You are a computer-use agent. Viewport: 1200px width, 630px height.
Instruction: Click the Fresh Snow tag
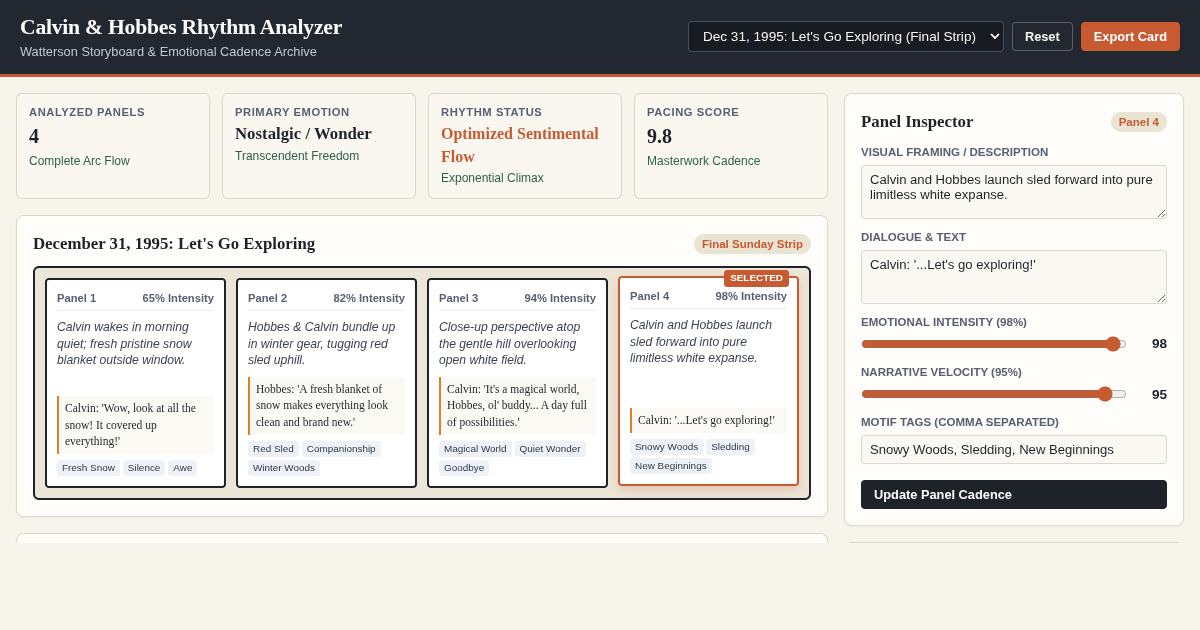pos(88,468)
